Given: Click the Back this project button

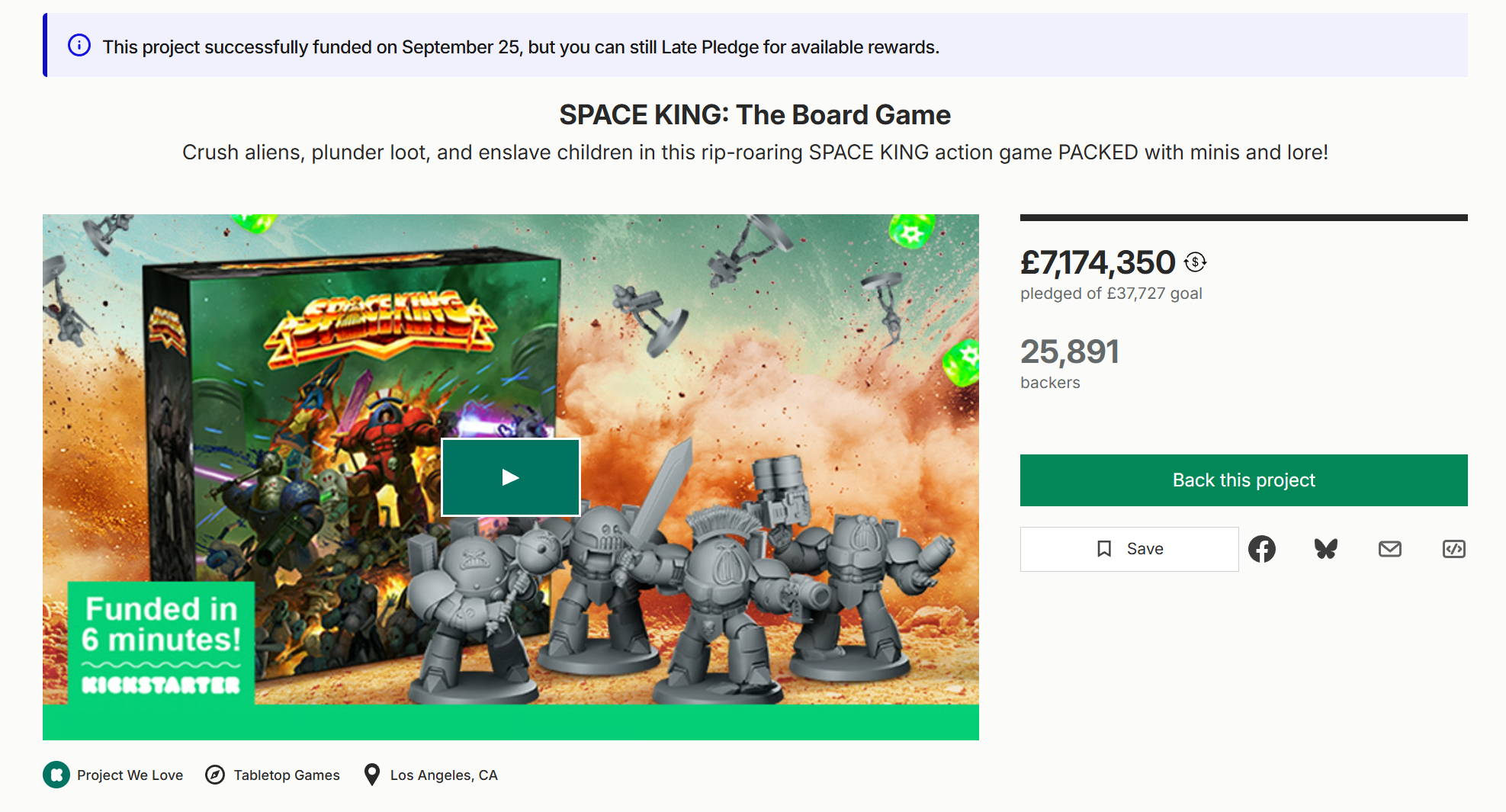Looking at the screenshot, I should (x=1244, y=480).
